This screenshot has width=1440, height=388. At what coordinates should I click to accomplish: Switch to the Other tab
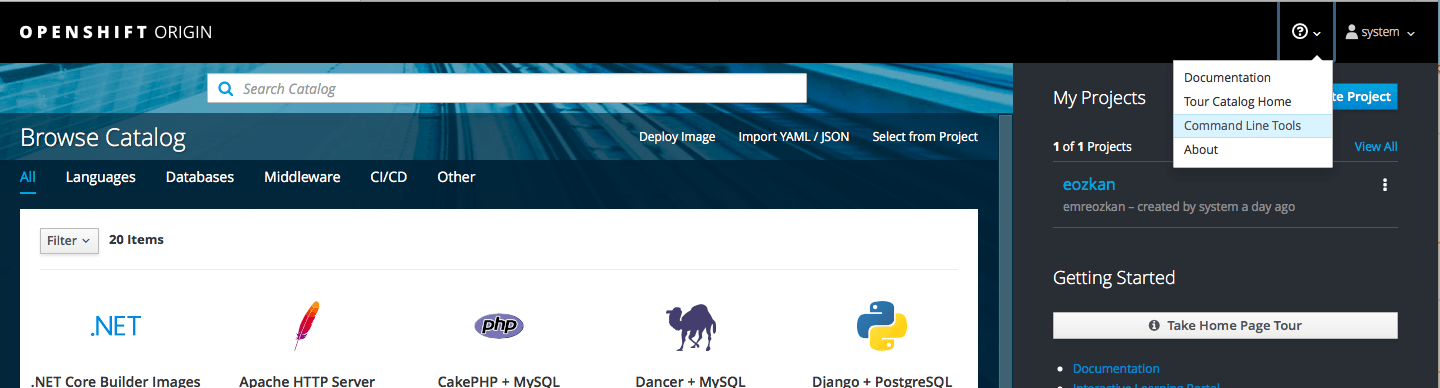(456, 177)
